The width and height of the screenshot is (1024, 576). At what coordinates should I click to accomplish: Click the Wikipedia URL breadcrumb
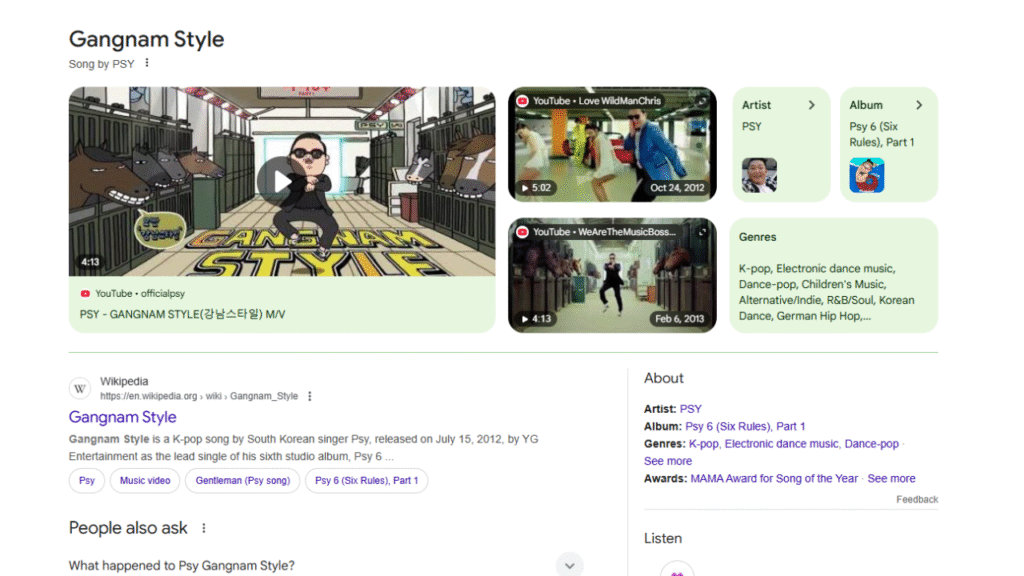199,396
